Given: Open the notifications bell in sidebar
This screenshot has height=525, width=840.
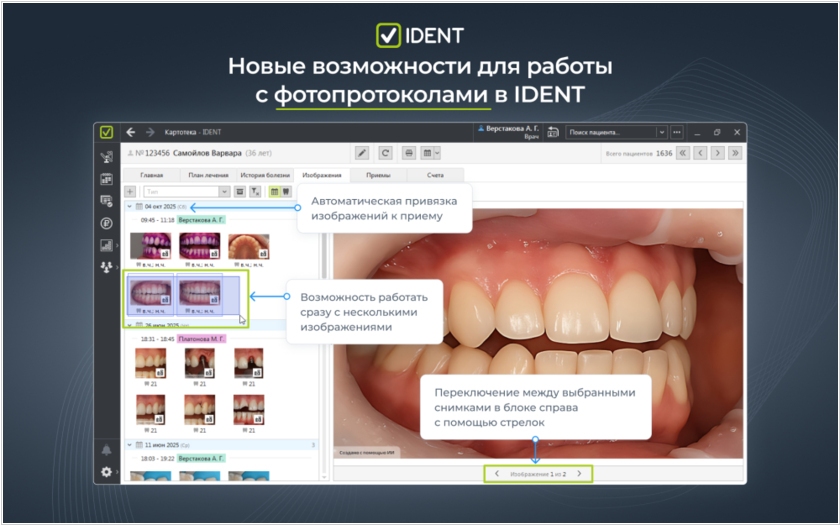Looking at the screenshot, I should pyautogui.click(x=106, y=450).
